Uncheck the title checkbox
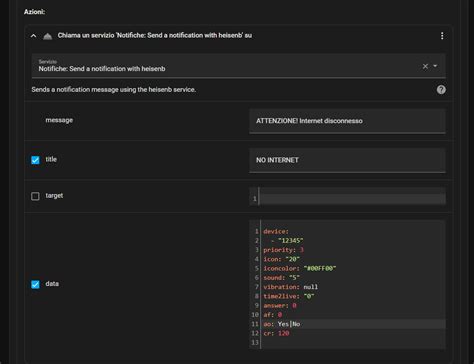Screen dimensions: 474x364 (35, 160)
